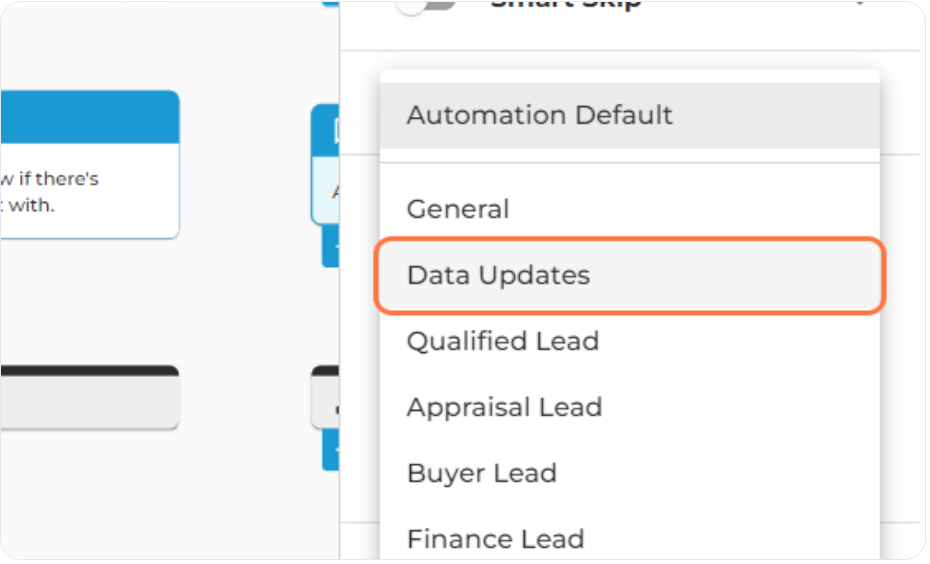
Task: Toggle the Smart Skip switch
Action: [426, 5]
